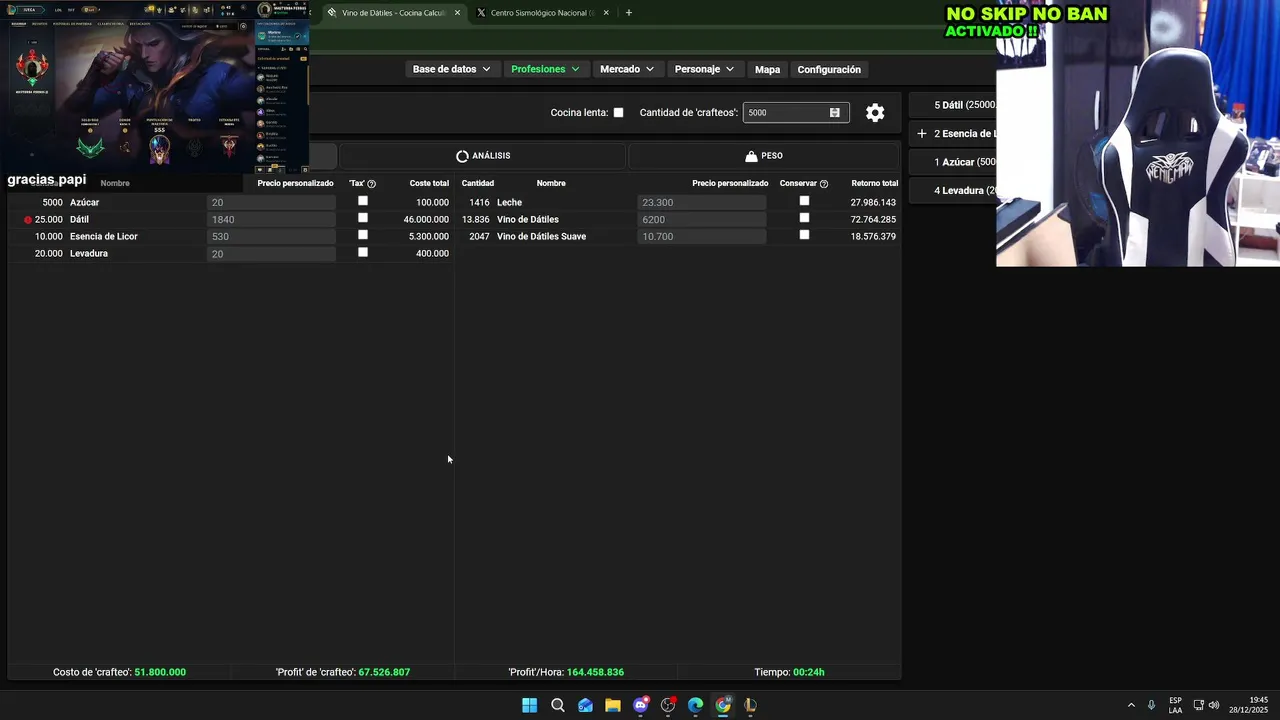Select the Vino de Dátiles browser tab
The image size is (1280, 720).
pos(394,13)
